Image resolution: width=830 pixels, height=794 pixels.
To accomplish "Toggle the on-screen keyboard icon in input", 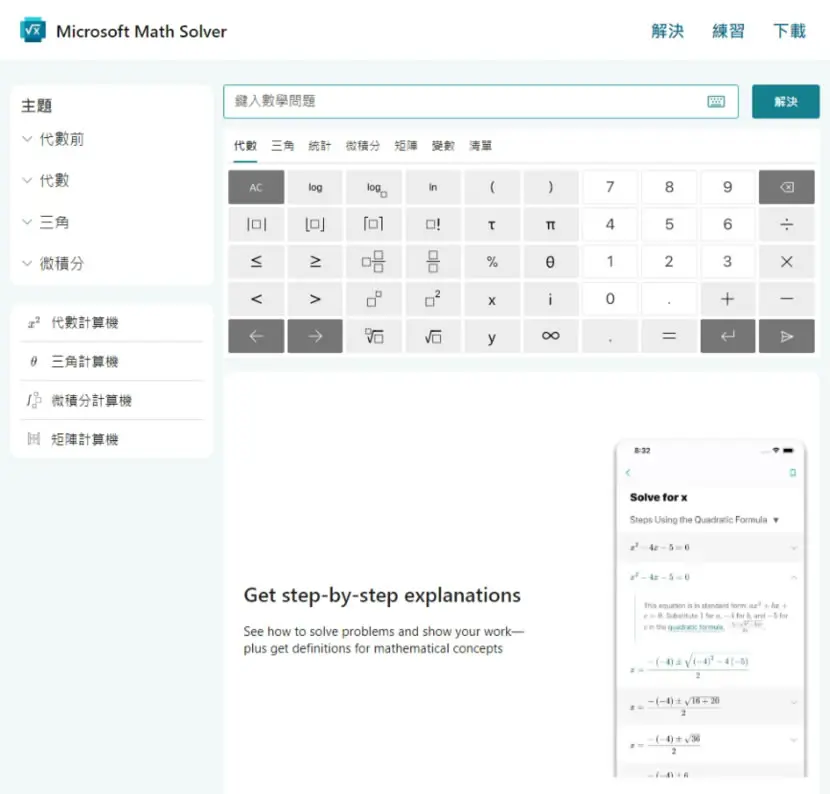I will click(x=716, y=101).
